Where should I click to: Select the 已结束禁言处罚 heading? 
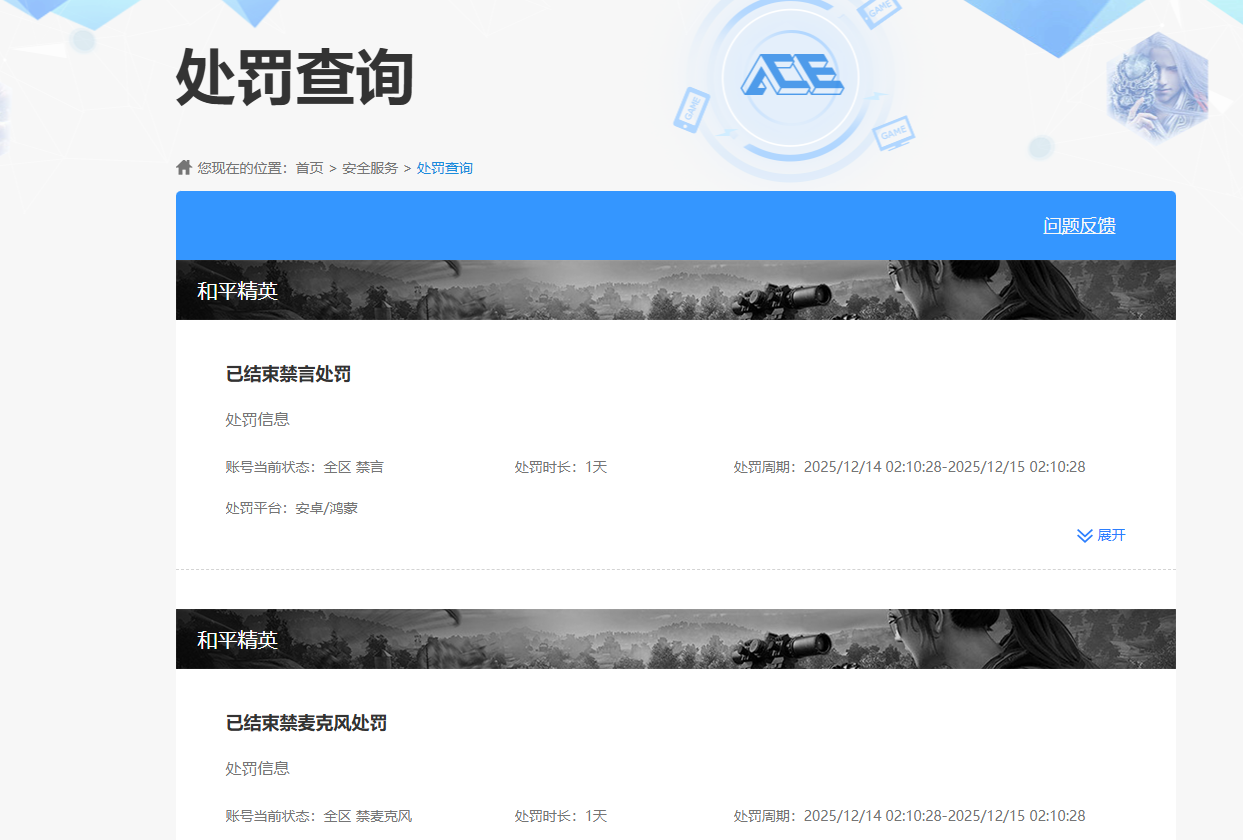(x=289, y=374)
